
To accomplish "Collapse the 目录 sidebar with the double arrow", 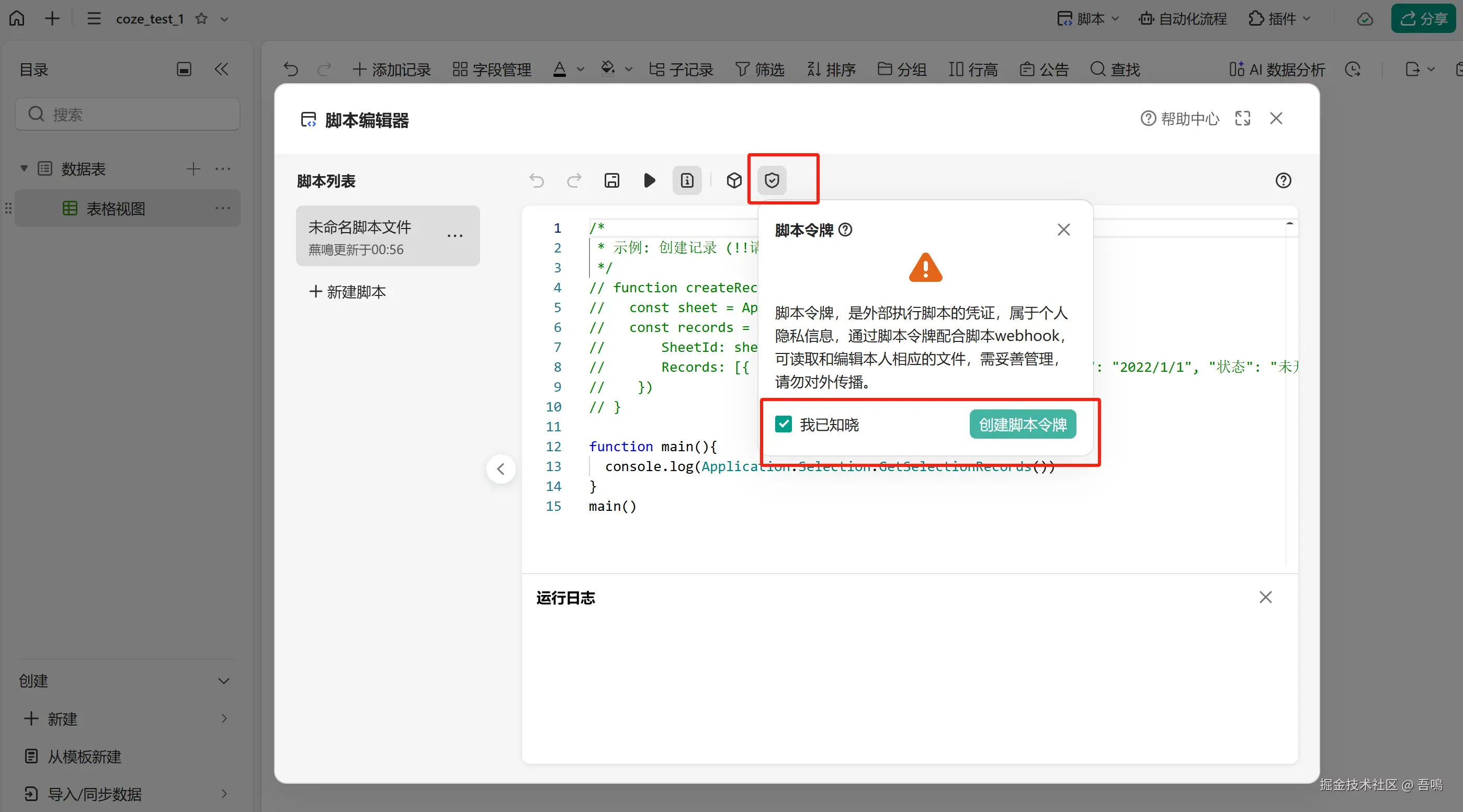I will pos(221,69).
